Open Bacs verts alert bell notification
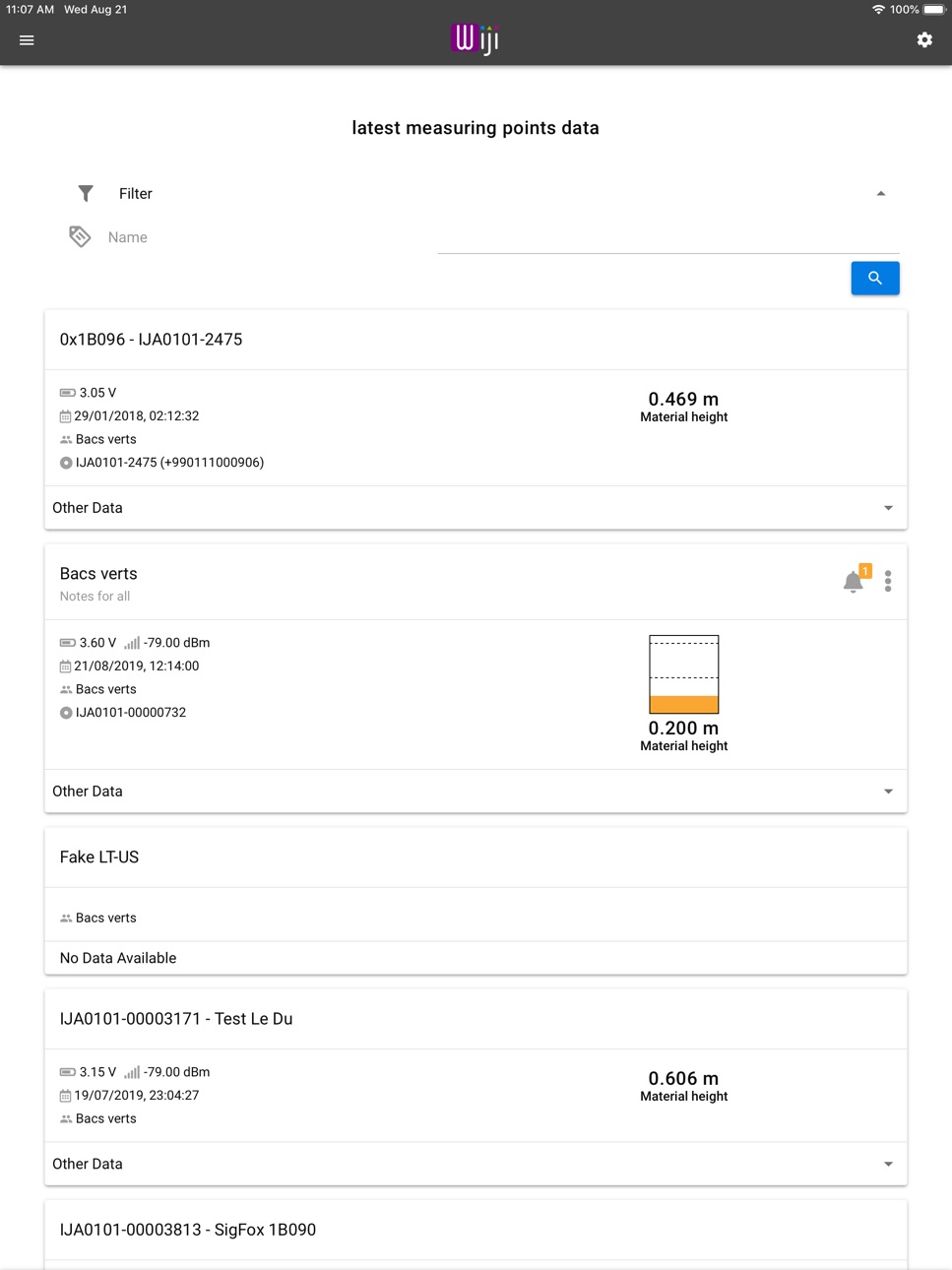 click(x=855, y=581)
